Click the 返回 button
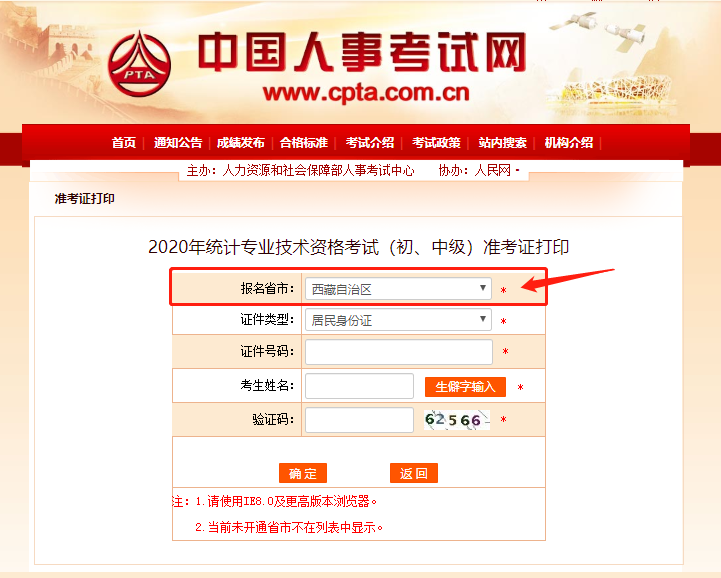 [x=414, y=473]
